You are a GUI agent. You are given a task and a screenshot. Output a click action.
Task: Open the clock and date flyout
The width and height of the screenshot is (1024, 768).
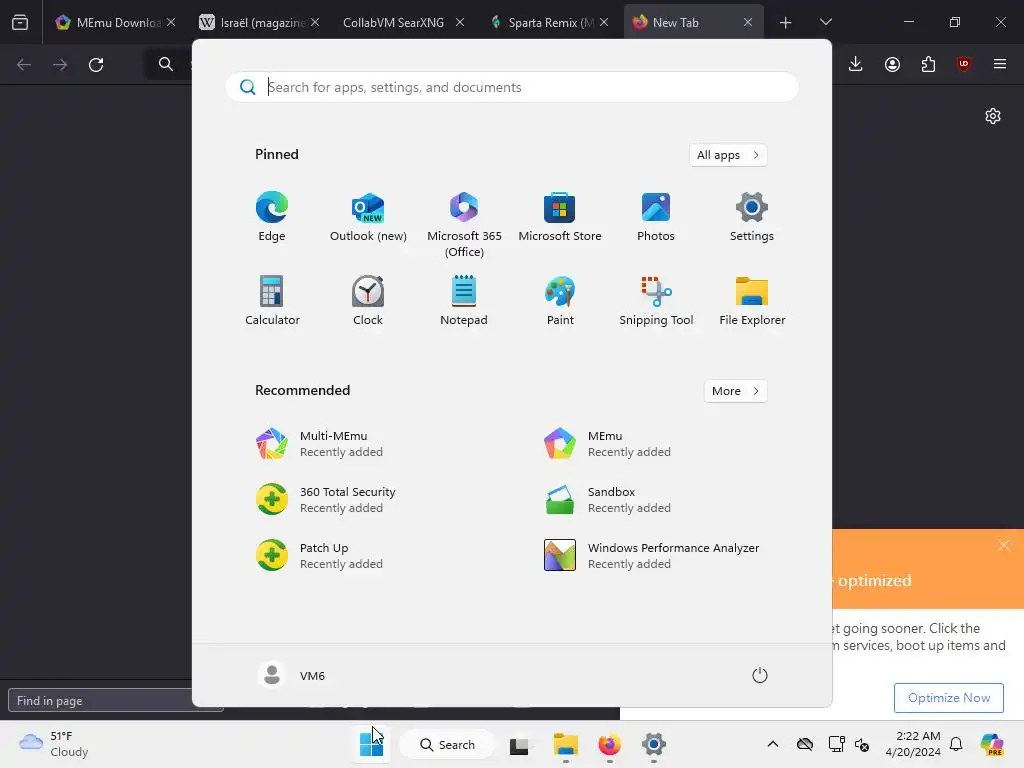tap(913, 744)
